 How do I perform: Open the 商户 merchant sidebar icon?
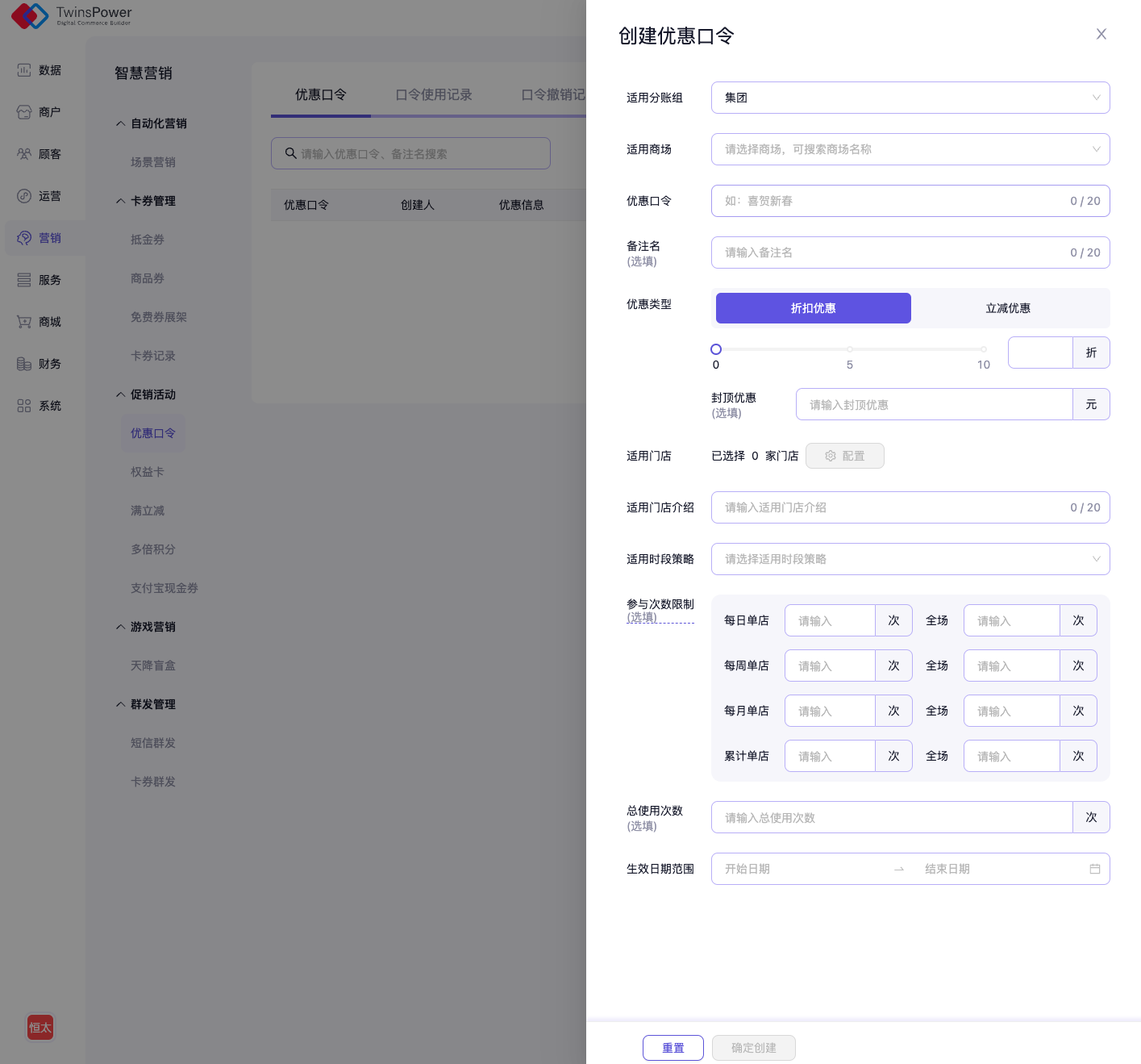(x=24, y=112)
